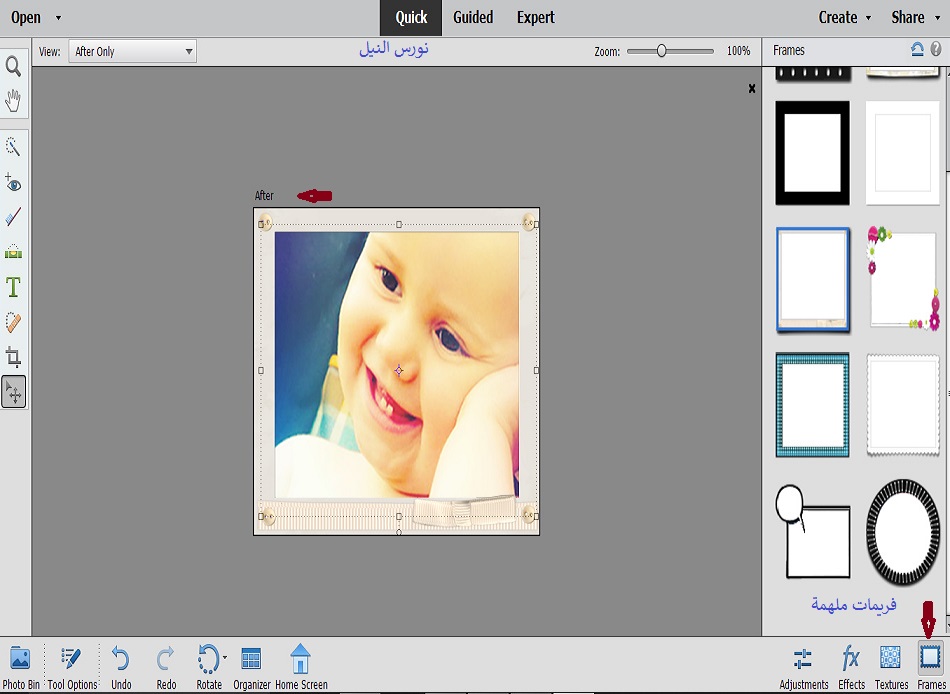Select the Move tool

point(14,392)
